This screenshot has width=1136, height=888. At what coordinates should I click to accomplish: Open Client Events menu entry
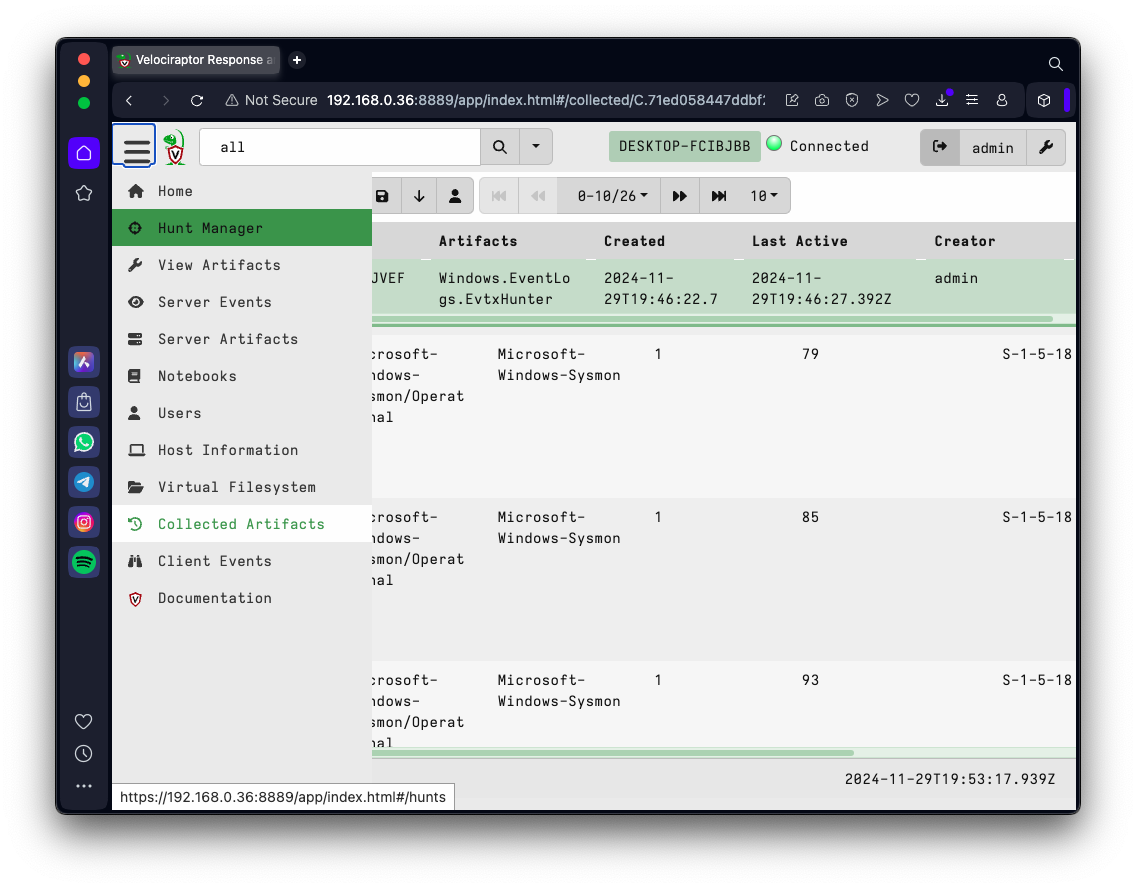click(242, 561)
